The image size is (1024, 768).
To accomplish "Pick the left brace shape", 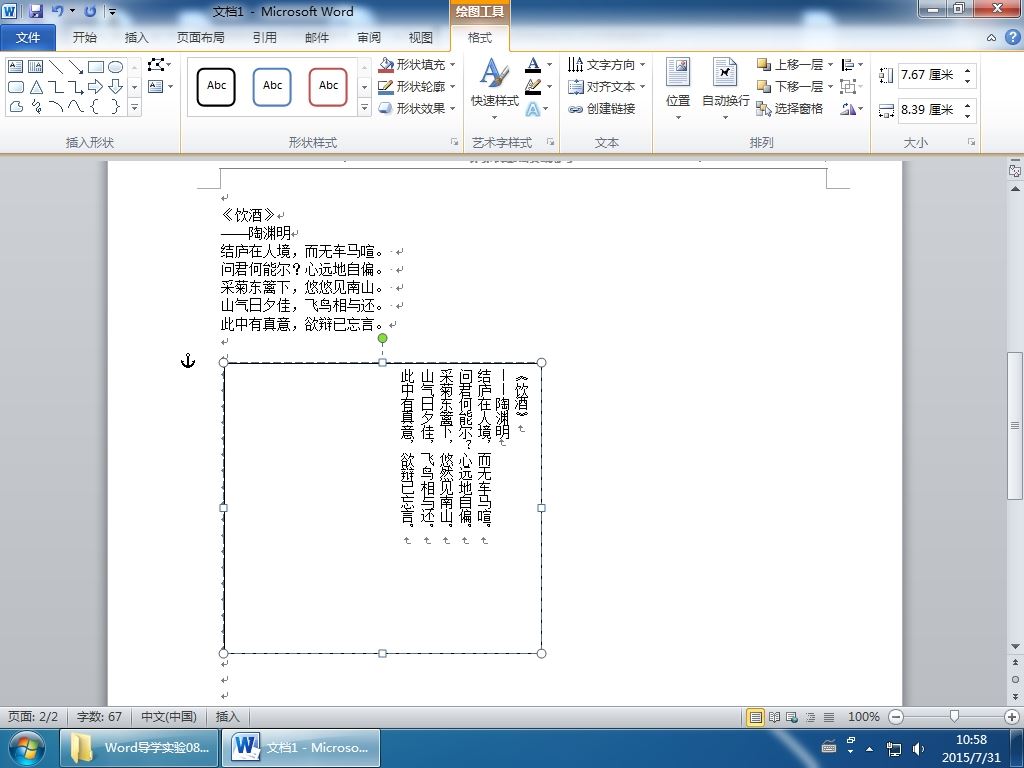I will tap(95, 106).
